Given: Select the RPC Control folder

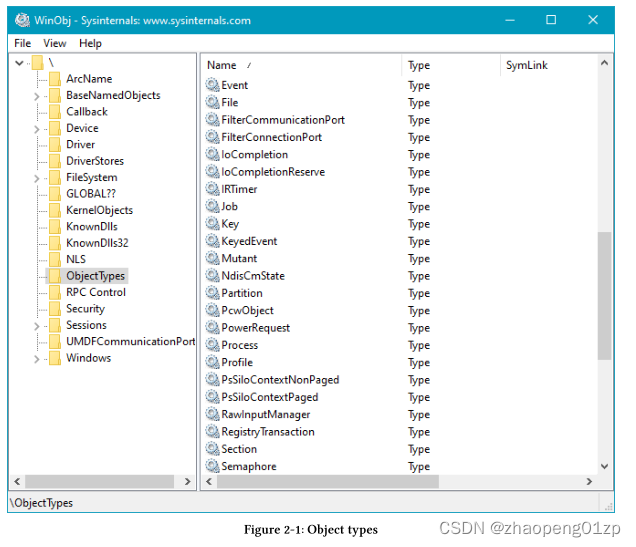Looking at the screenshot, I should click(87, 292).
